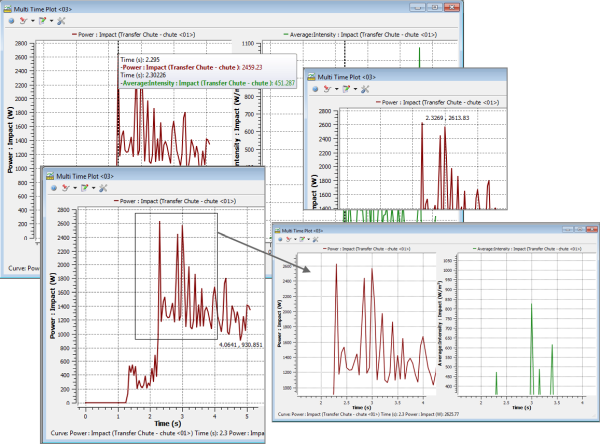Click the blue sphere icon in the tooltip plot window
The width and height of the screenshot is (600, 444).
9,20
